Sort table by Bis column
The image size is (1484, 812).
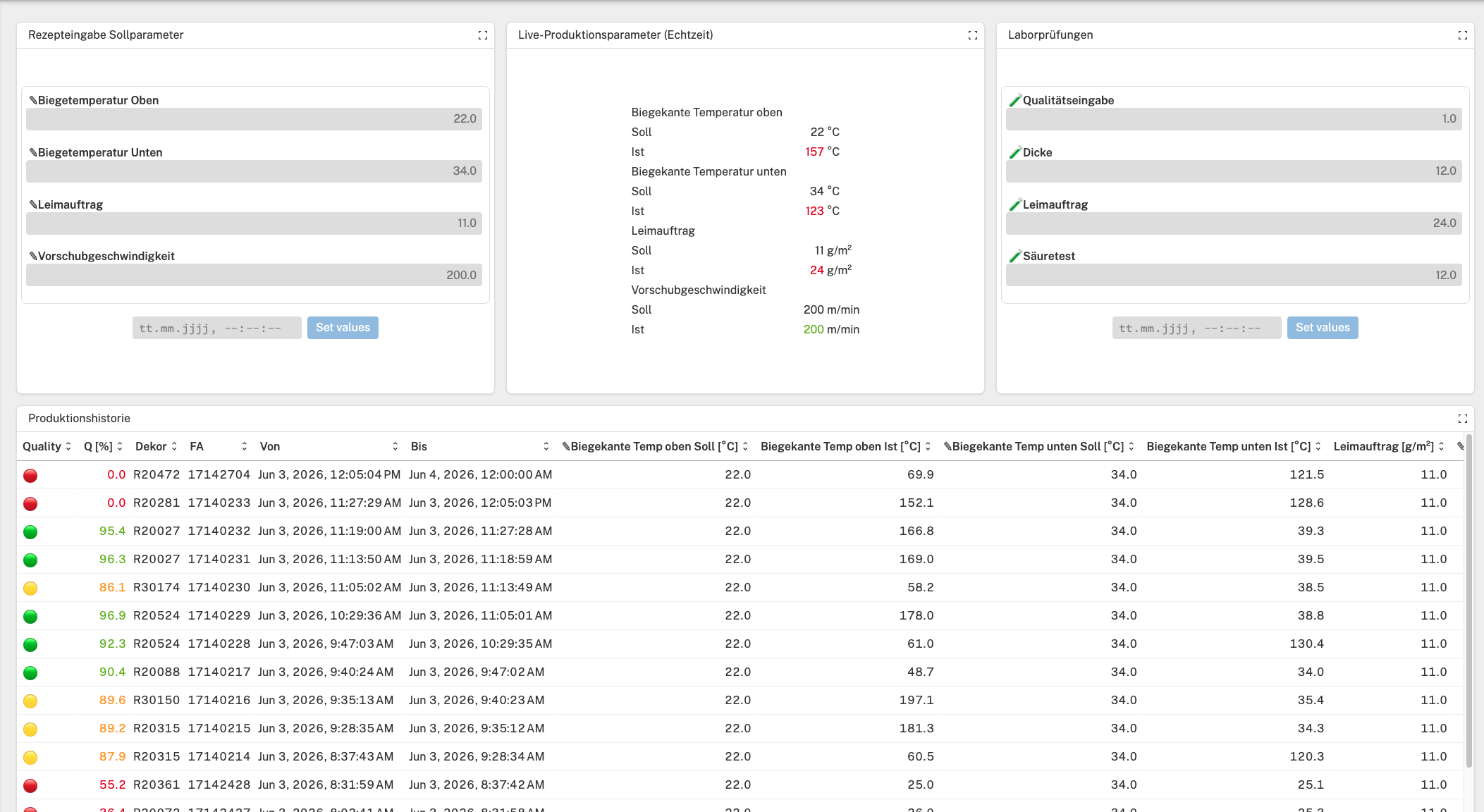pos(546,447)
